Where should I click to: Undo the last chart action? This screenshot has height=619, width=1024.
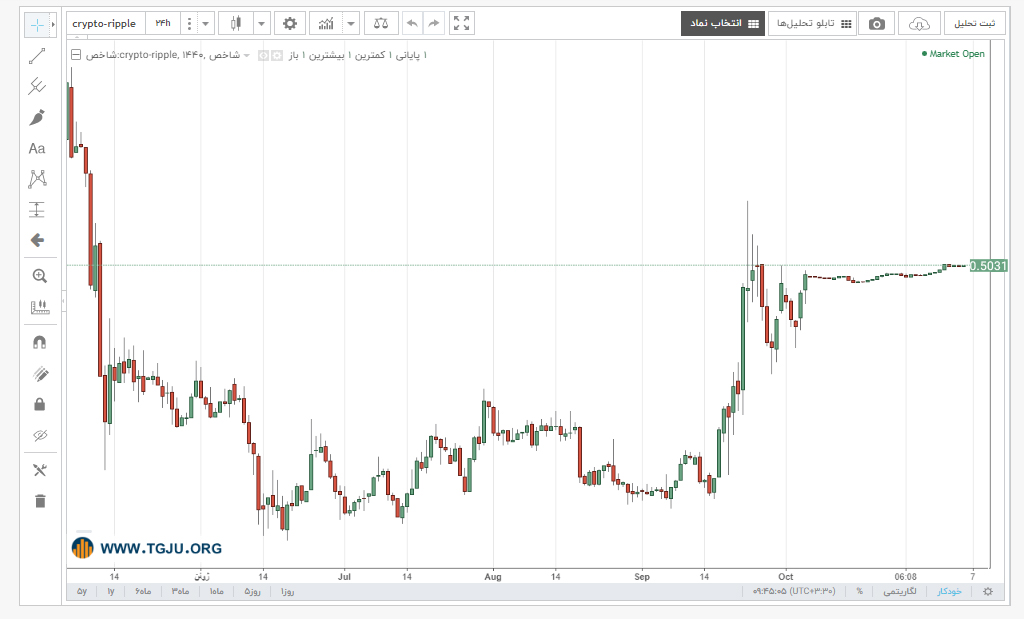(412, 24)
